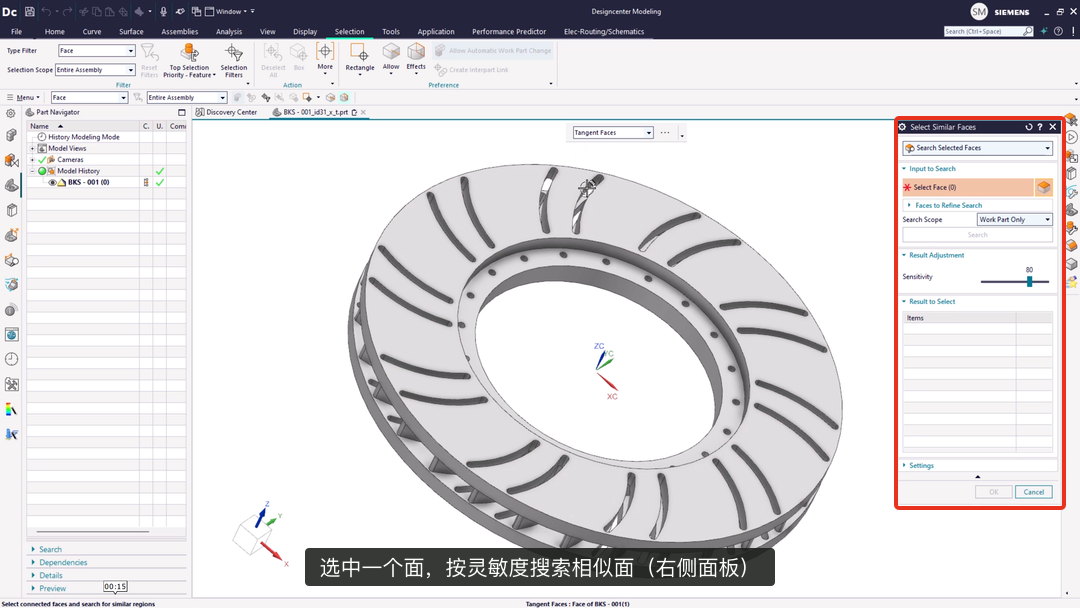Click the Top Selection Priority - Feature icon
This screenshot has width=1080, height=608.
pyautogui.click(x=189, y=52)
